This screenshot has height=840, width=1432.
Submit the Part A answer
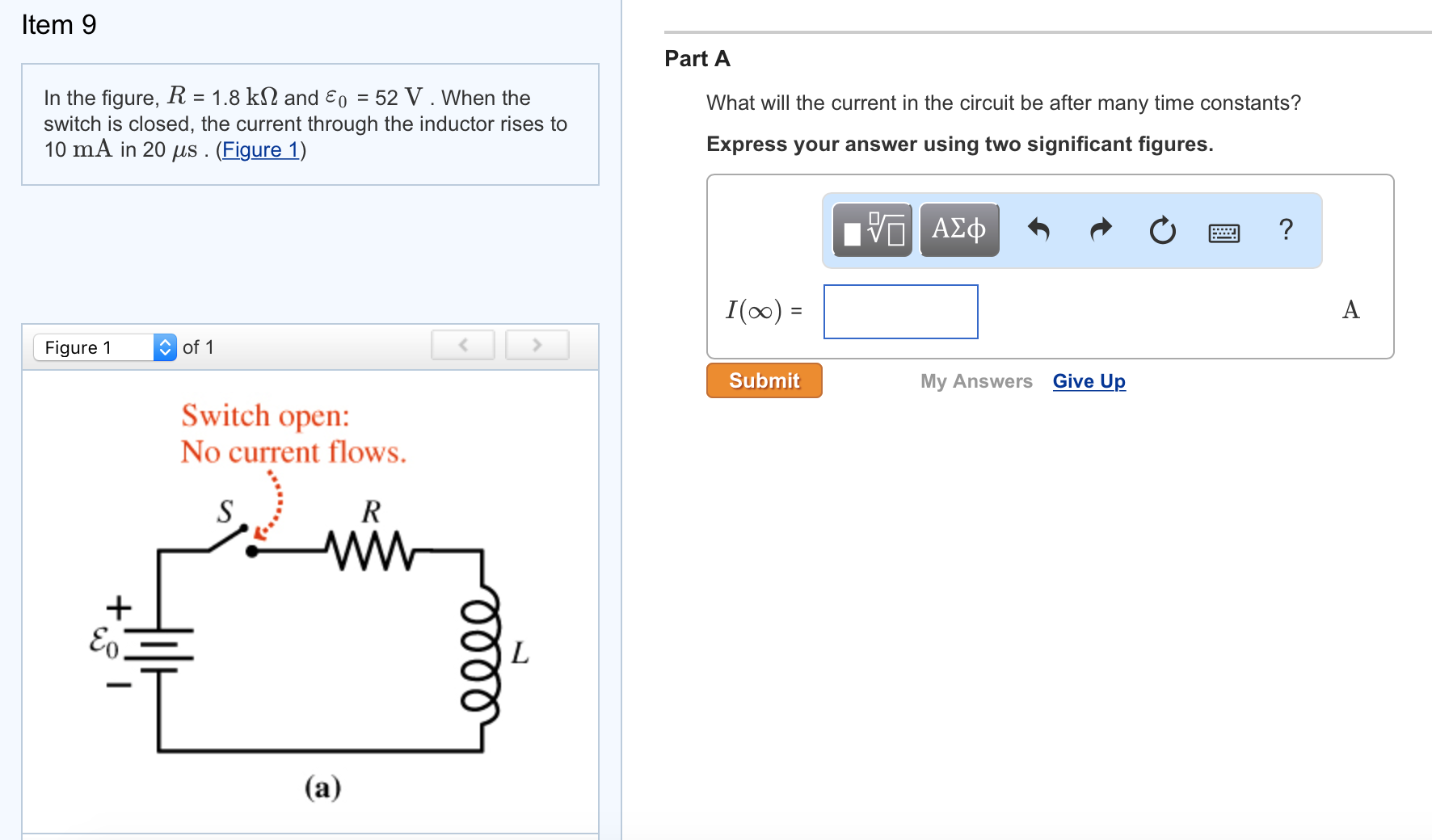click(x=763, y=380)
